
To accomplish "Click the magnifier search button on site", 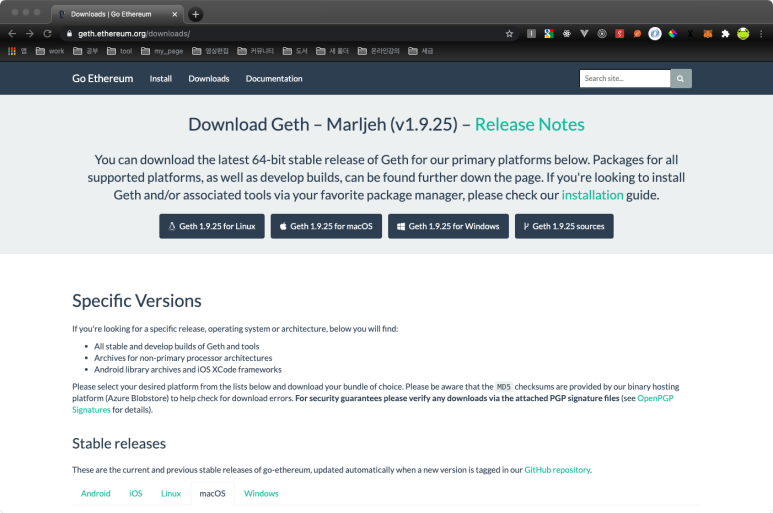I will [681, 78].
